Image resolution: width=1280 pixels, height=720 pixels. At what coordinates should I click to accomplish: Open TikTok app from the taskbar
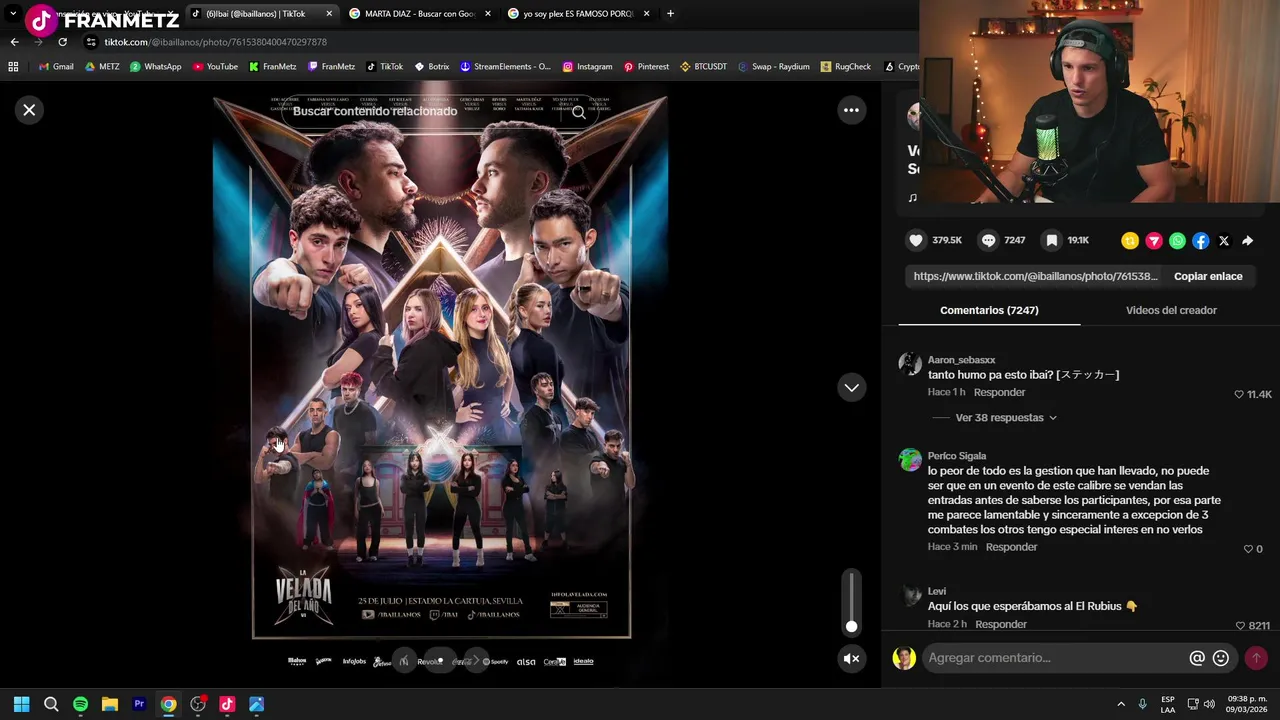pyautogui.click(x=227, y=704)
